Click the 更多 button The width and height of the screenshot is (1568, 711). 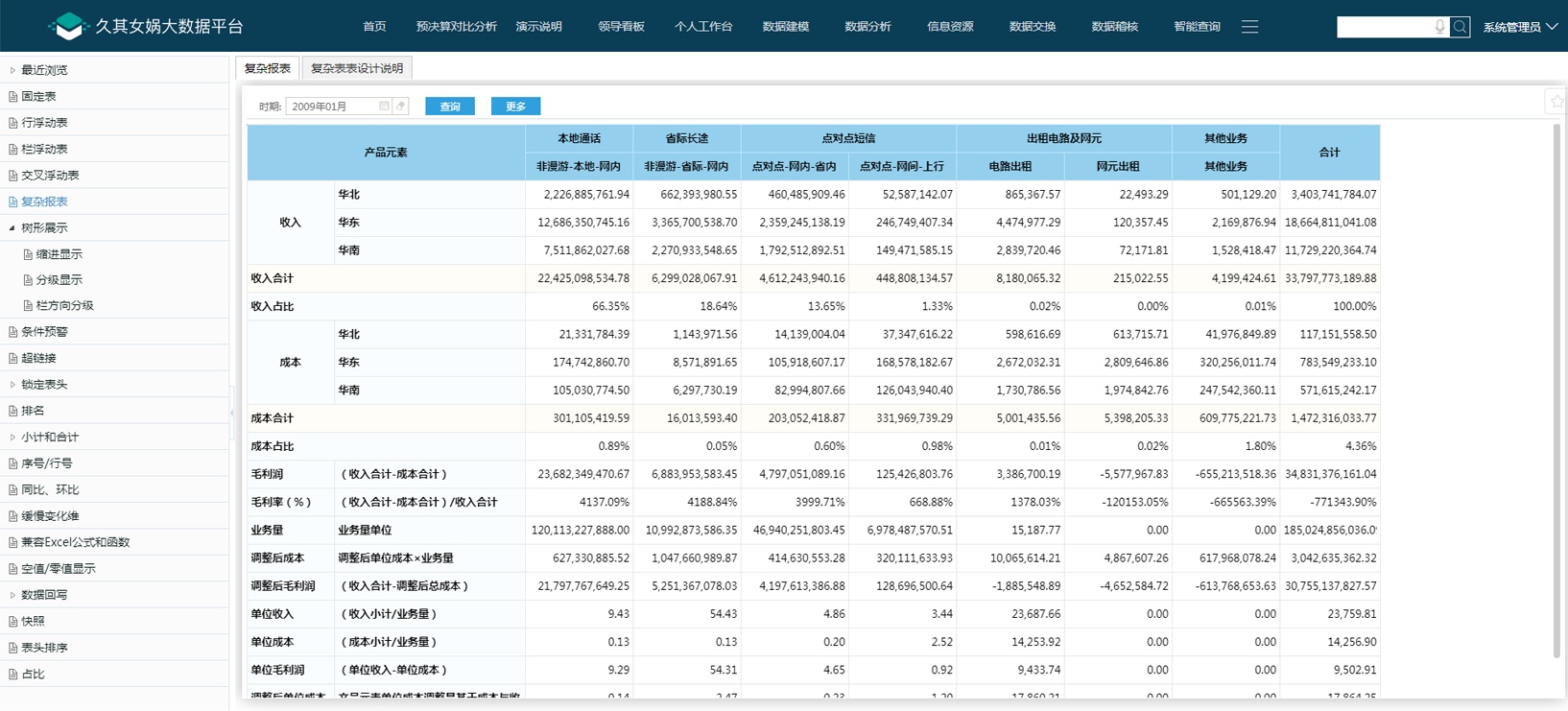pyautogui.click(x=515, y=107)
